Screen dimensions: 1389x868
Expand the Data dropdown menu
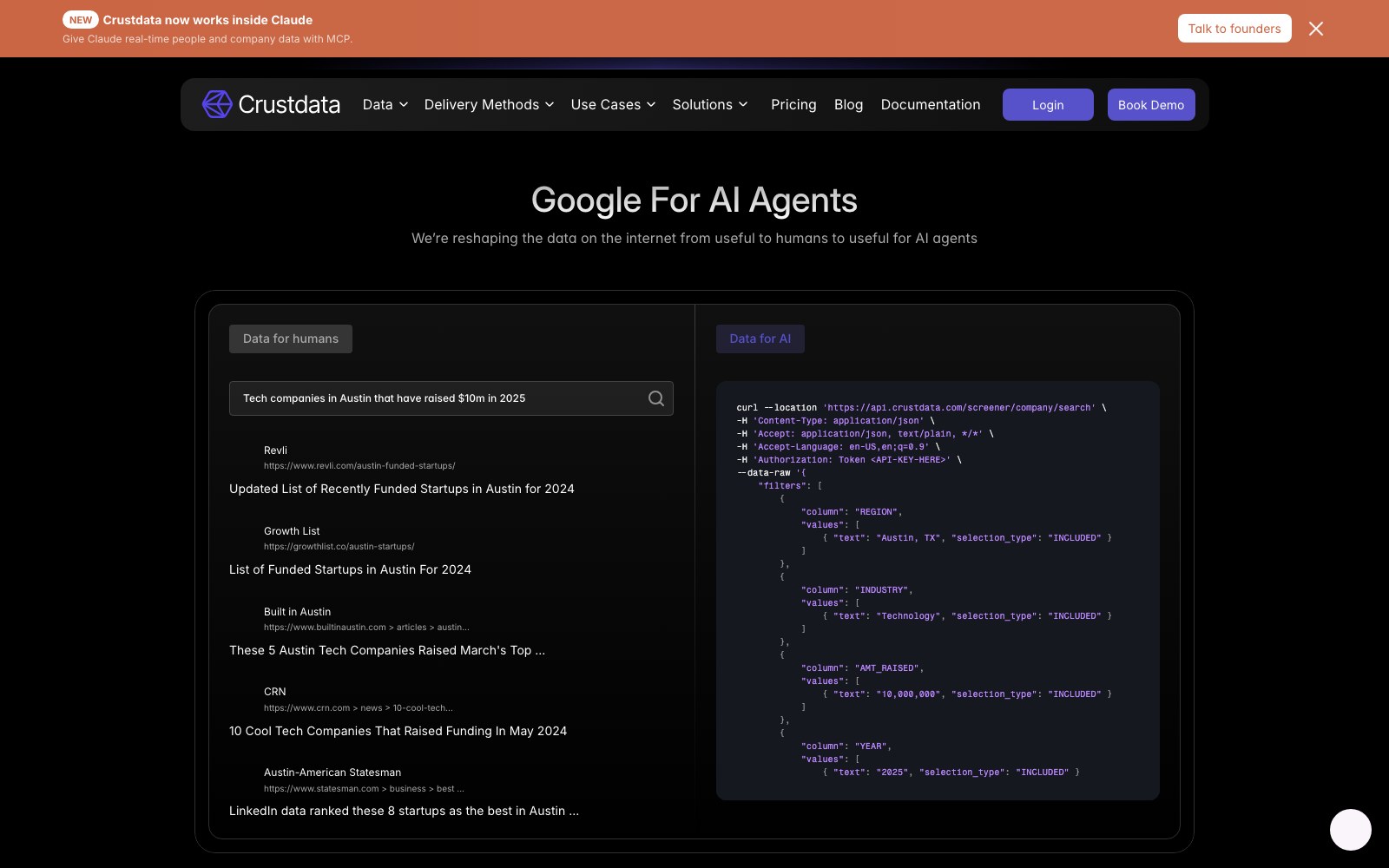pyautogui.click(x=385, y=104)
